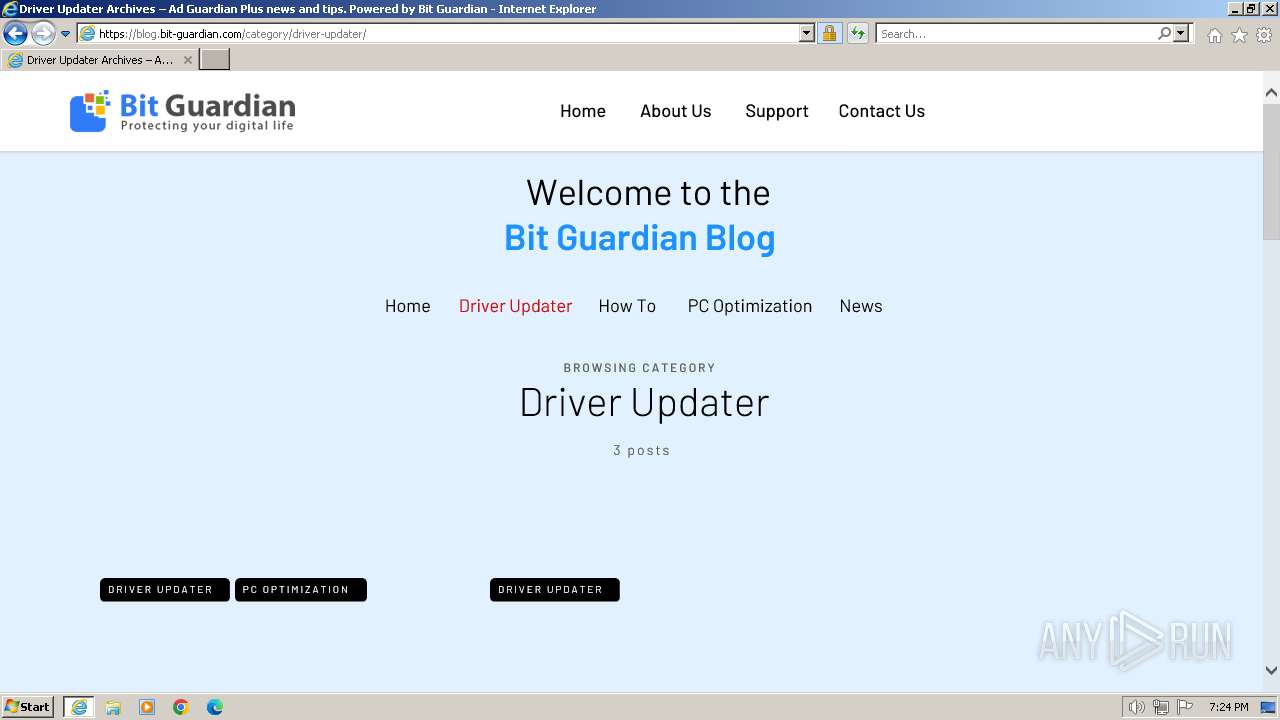Viewport: 1280px width, 720px height.
Task: Click the red Driver Updater category link
Action: click(515, 306)
